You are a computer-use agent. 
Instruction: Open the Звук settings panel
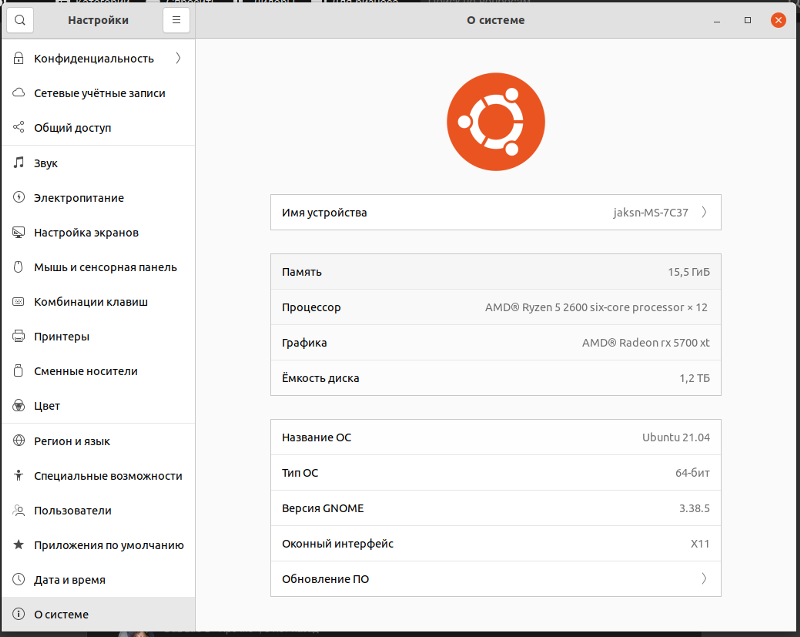click(x=98, y=163)
